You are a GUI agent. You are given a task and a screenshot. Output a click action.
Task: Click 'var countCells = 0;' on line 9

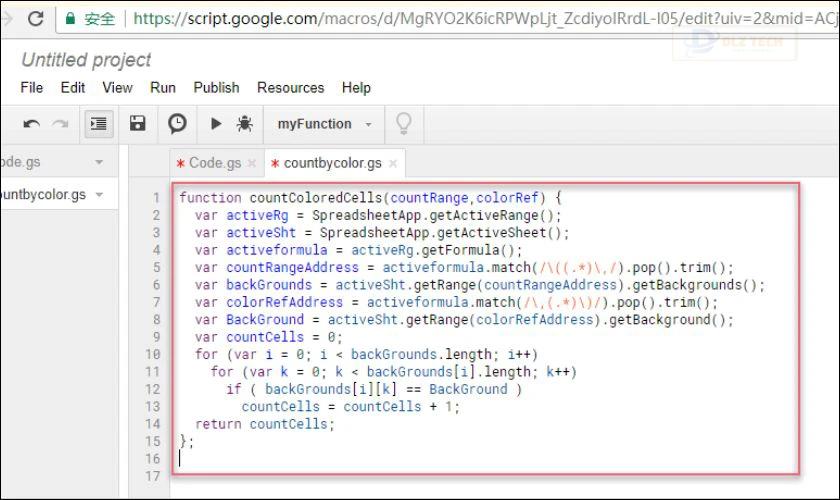pos(268,337)
